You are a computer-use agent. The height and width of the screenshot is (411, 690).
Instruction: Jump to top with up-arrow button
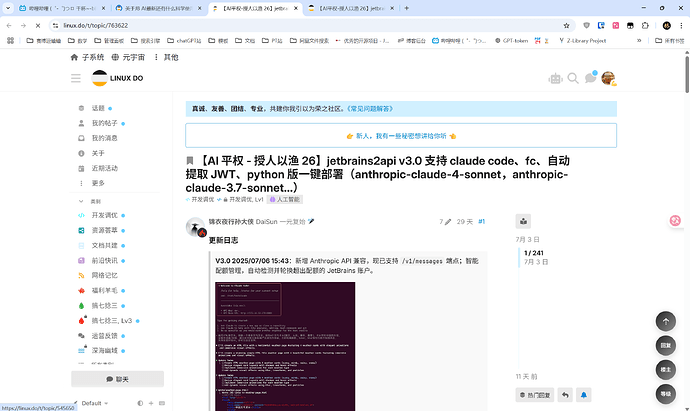[x=666, y=321]
